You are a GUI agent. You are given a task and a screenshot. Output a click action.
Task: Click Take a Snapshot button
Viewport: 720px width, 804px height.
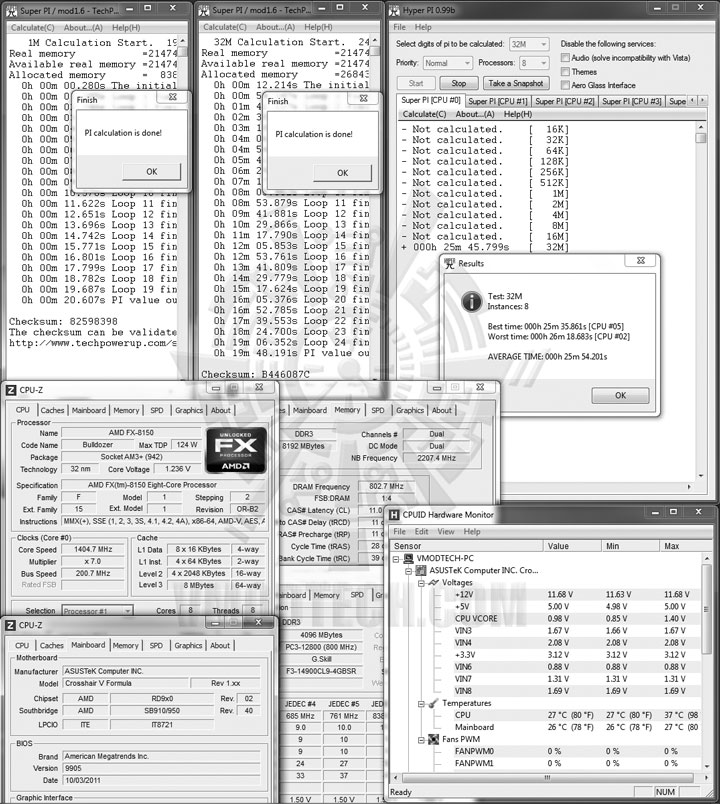[x=515, y=83]
